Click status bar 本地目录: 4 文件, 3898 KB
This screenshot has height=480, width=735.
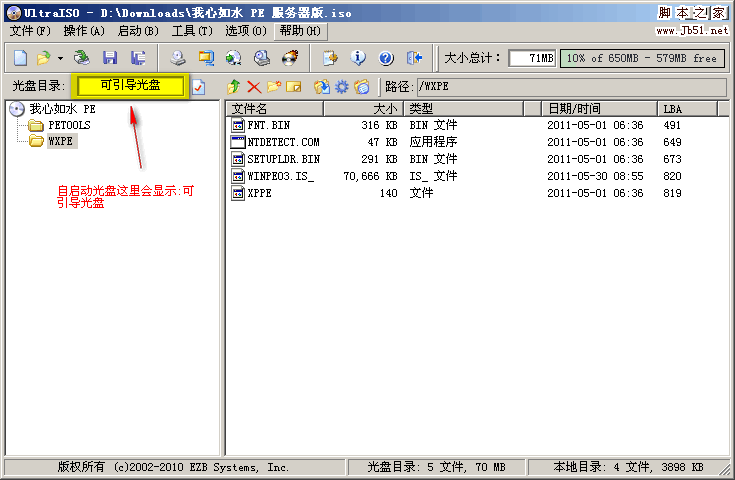point(628,467)
